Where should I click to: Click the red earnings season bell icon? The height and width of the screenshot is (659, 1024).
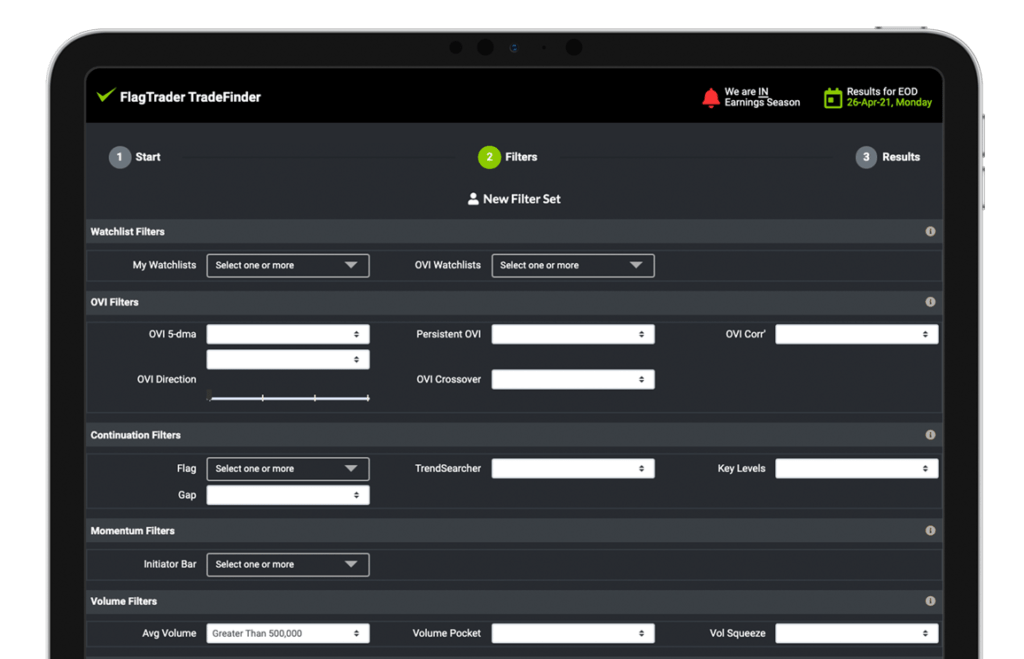pyautogui.click(x=711, y=98)
